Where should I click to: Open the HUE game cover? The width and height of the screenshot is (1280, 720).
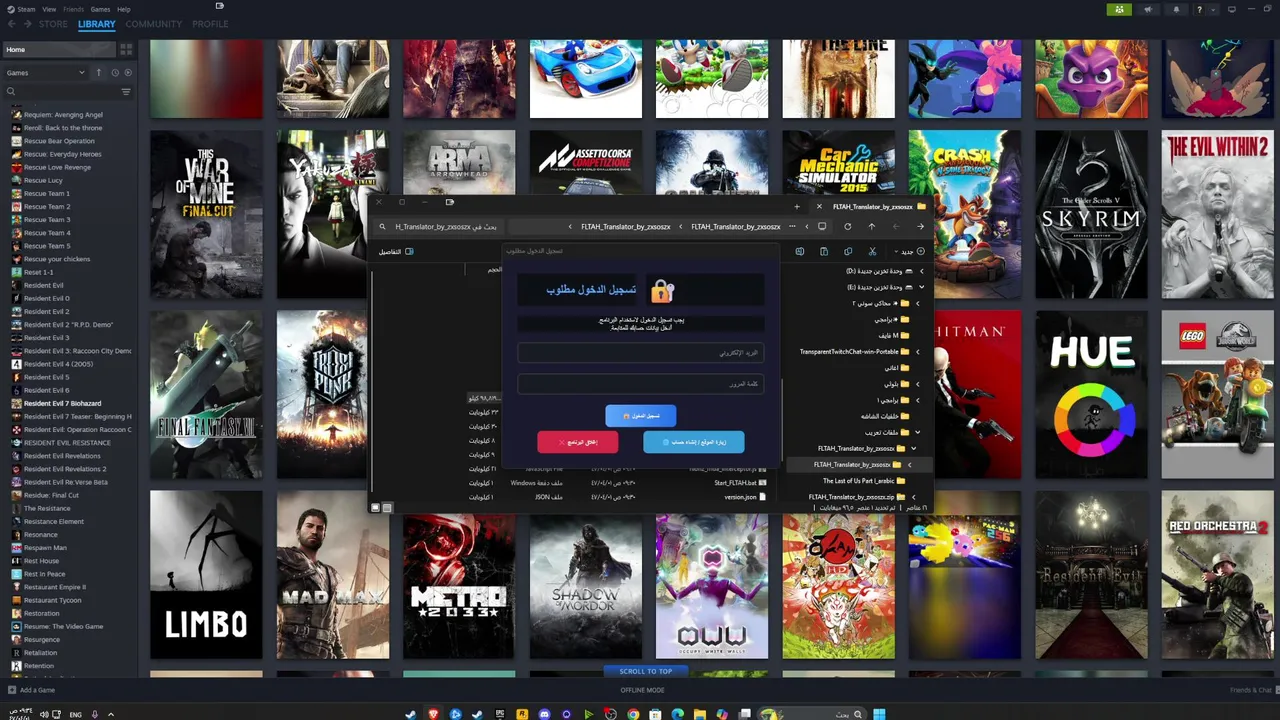click(x=1091, y=395)
